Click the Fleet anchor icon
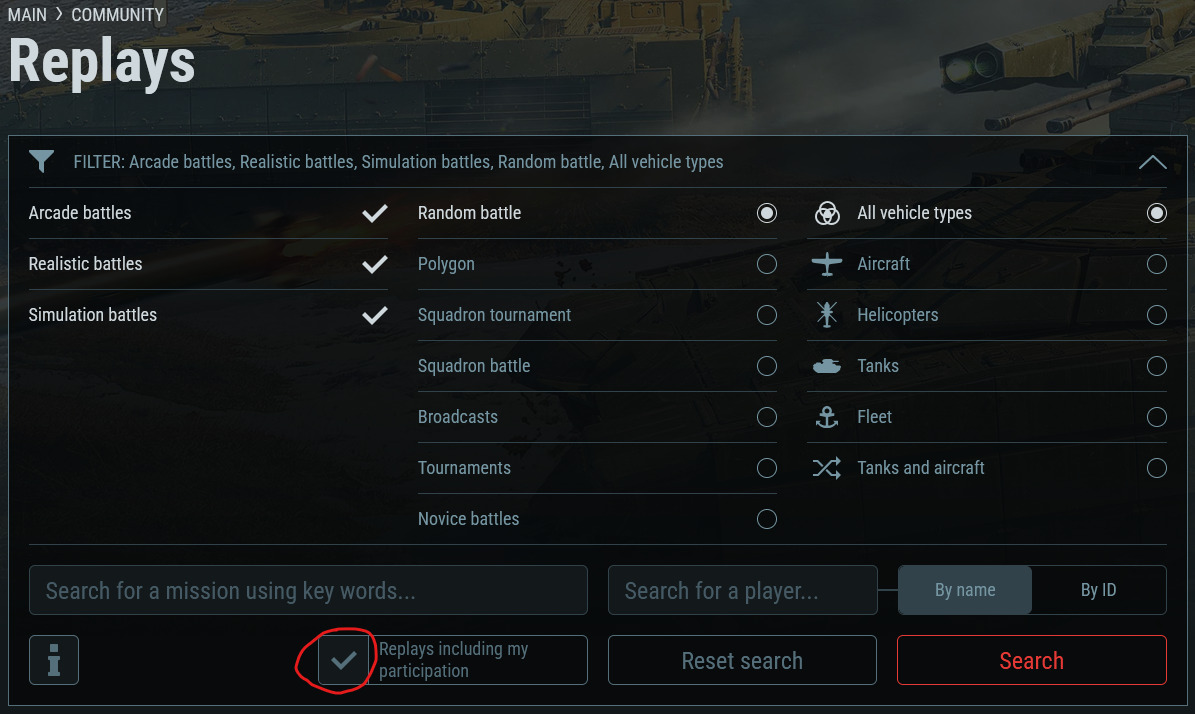 pyautogui.click(x=827, y=417)
